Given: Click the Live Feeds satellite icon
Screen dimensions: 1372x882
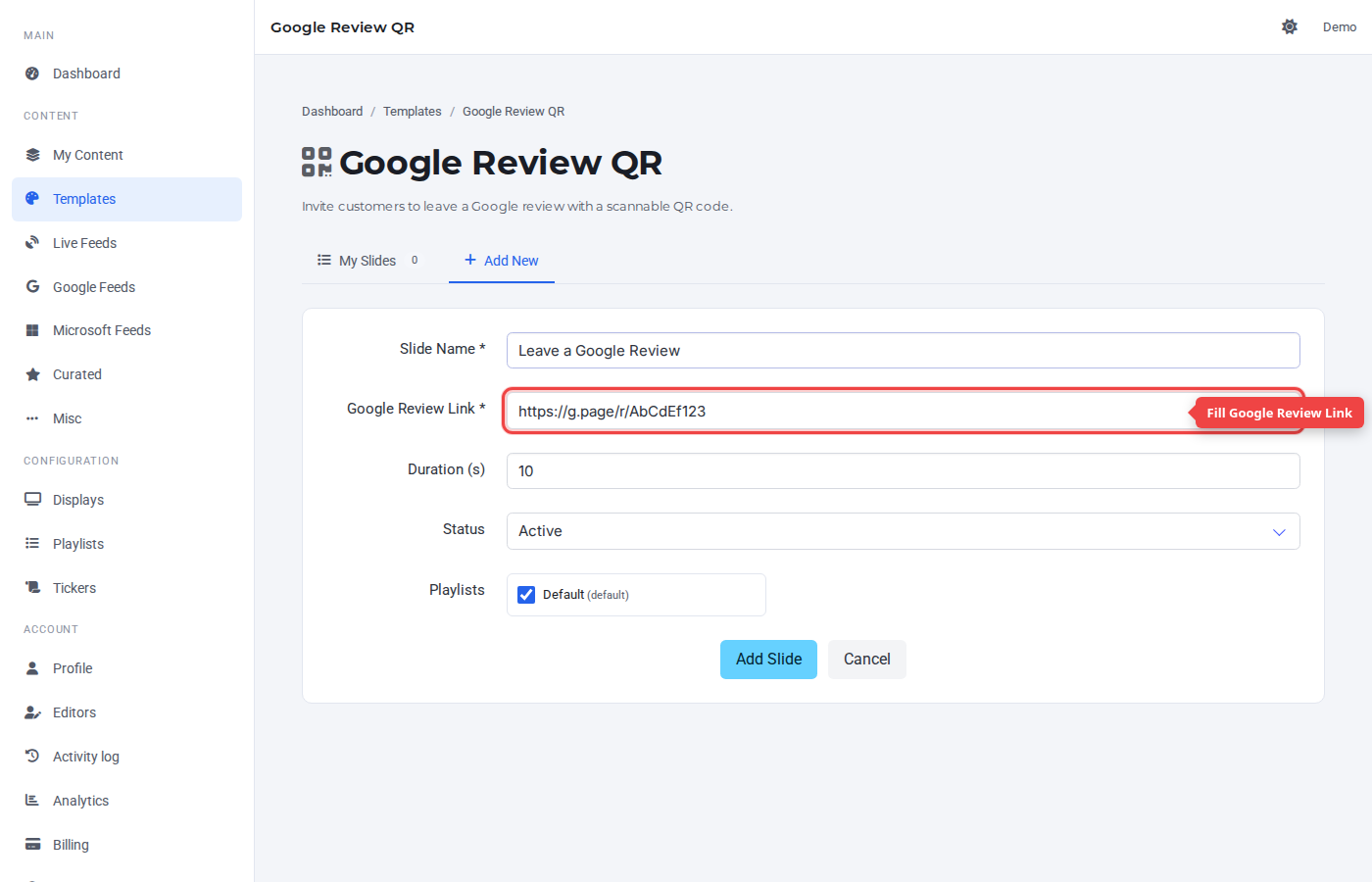Looking at the screenshot, I should (x=32, y=243).
